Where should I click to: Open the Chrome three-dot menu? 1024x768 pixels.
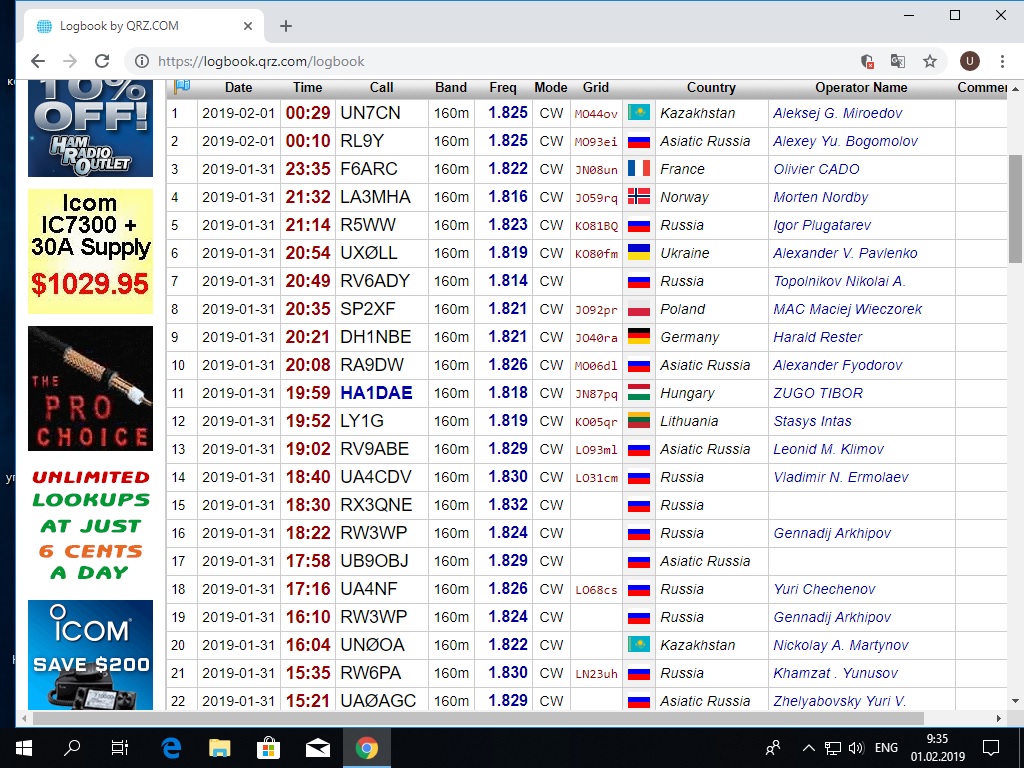click(x=1002, y=61)
